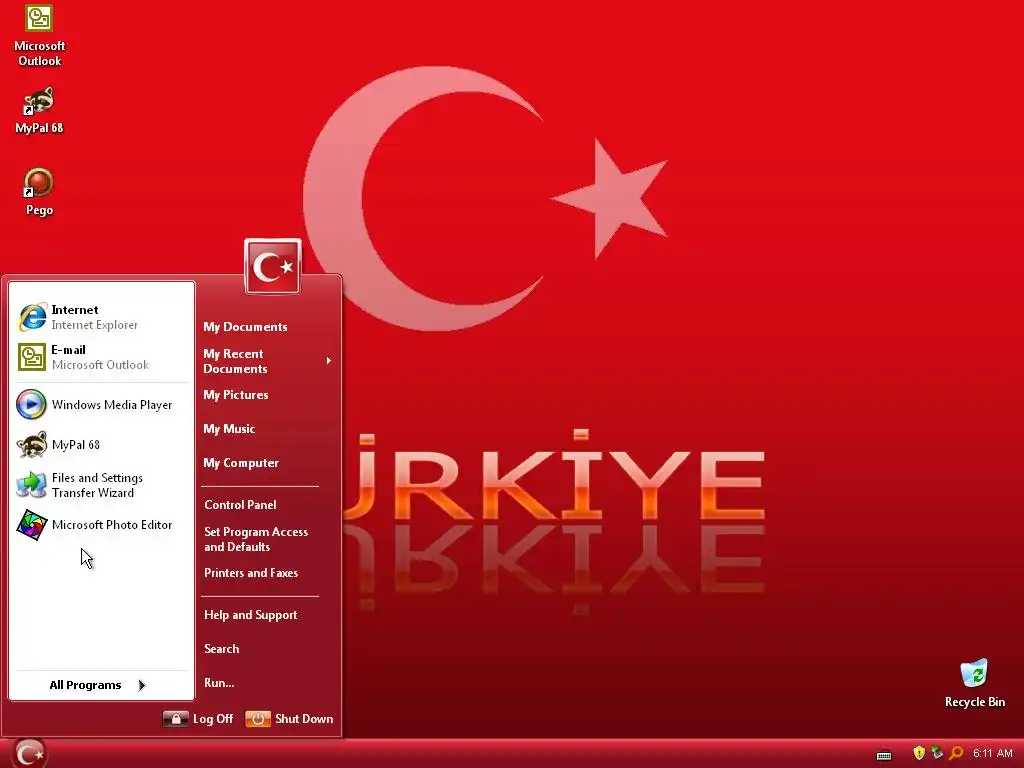Image resolution: width=1024 pixels, height=768 pixels.
Task: Click the security shield tray icon
Action: [x=919, y=753]
